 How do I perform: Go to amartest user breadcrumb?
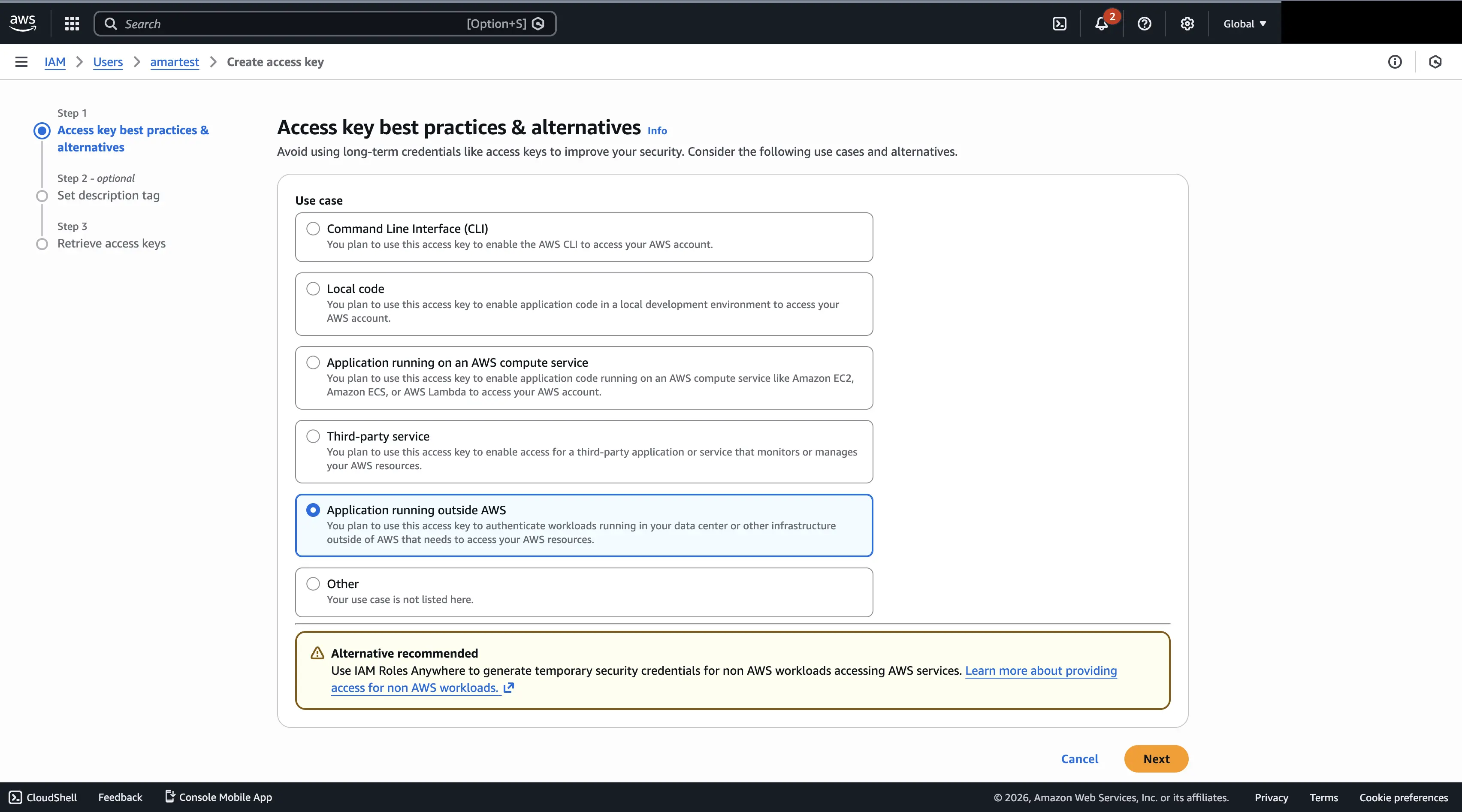[x=175, y=62]
